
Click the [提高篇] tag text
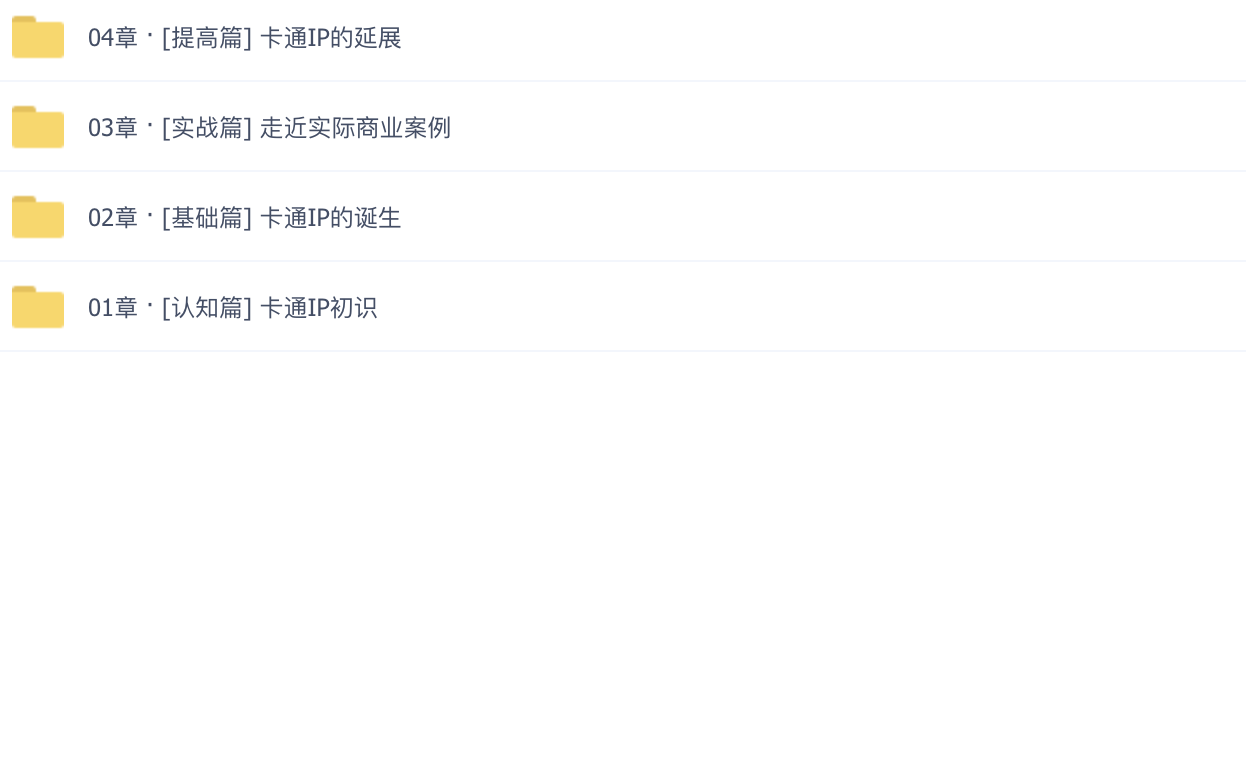207,38
